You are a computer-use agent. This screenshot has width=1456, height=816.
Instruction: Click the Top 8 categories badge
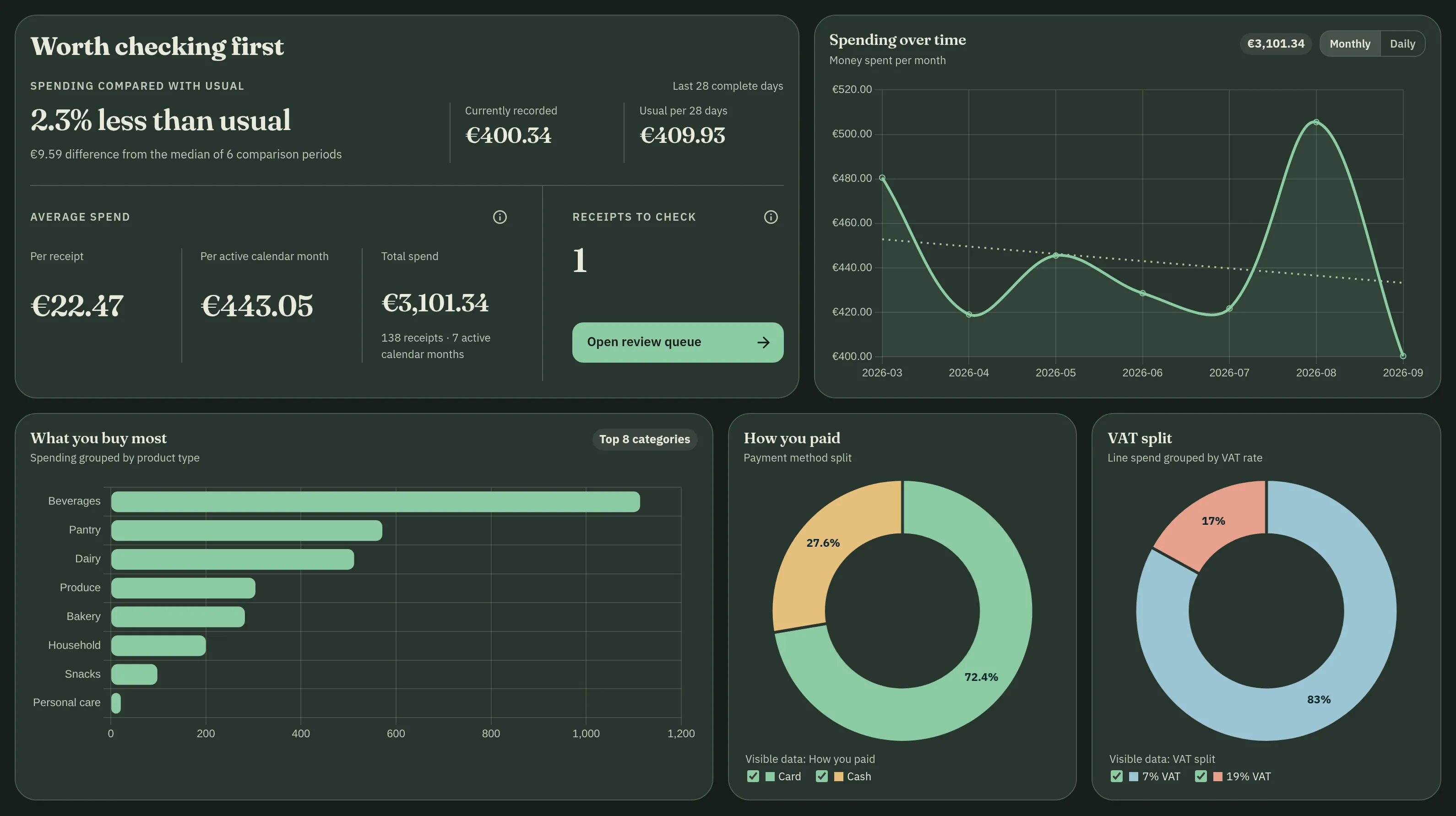(644, 439)
